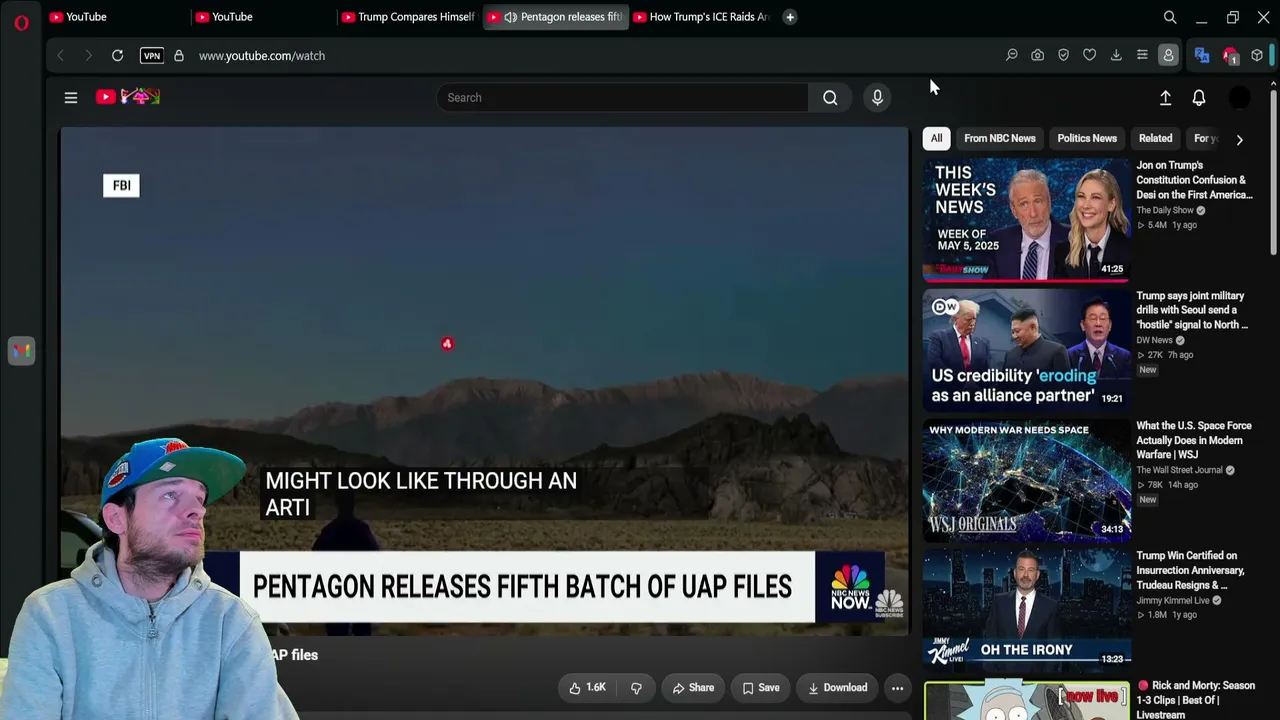Viewport: 1280px width, 720px height.
Task: Search open tabs using the title bar magnifier
Action: [x=1170, y=17]
